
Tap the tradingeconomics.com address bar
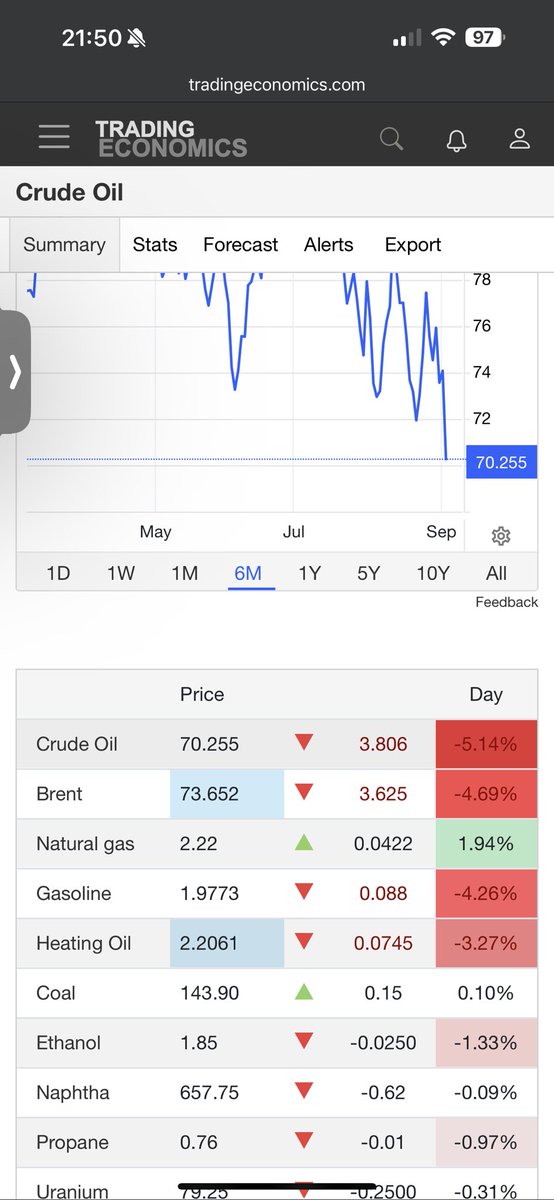tap(277, 85)
